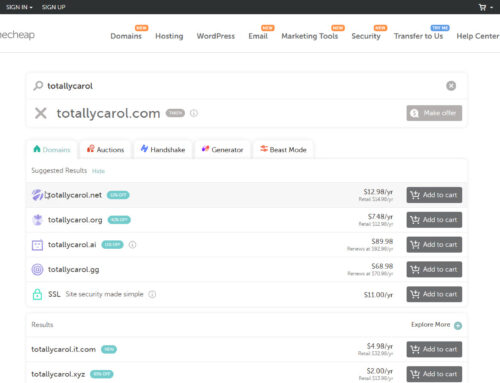Viewport: 500px width, 383px height.
Task: Click the totallycarol.net TLD icon
Action: tap(37, 195)
